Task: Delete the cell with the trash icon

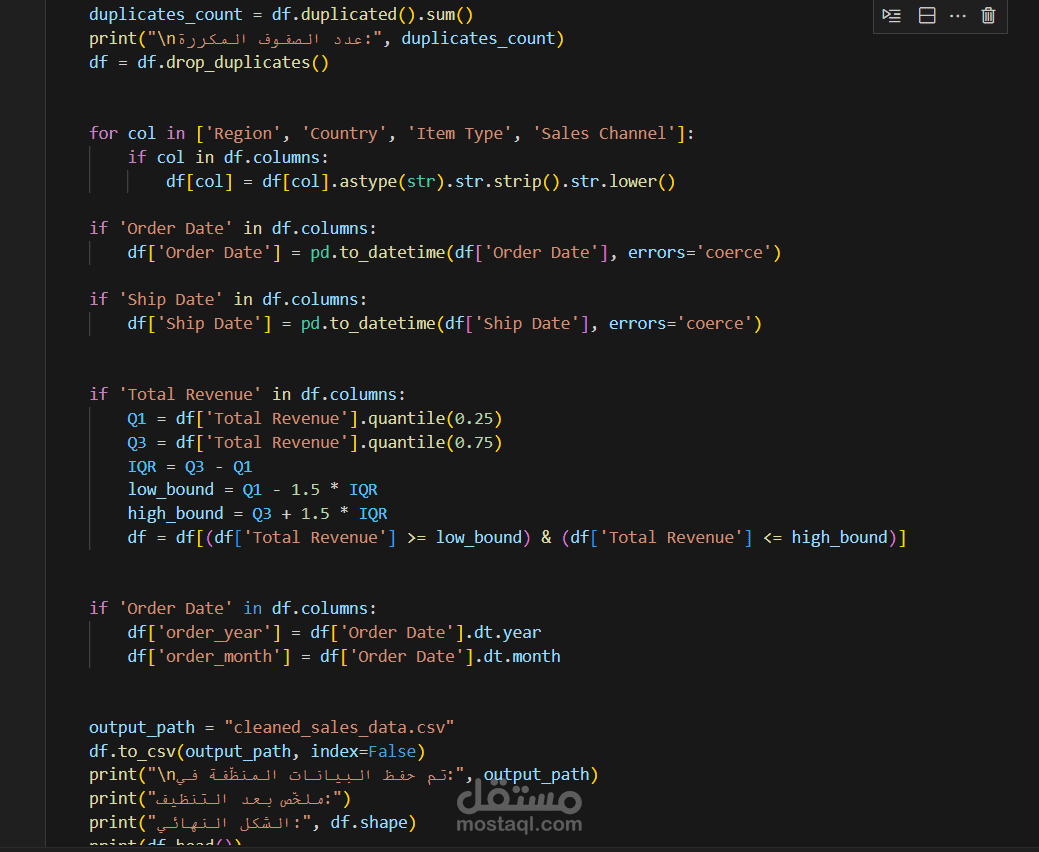Action: point(989,15)
